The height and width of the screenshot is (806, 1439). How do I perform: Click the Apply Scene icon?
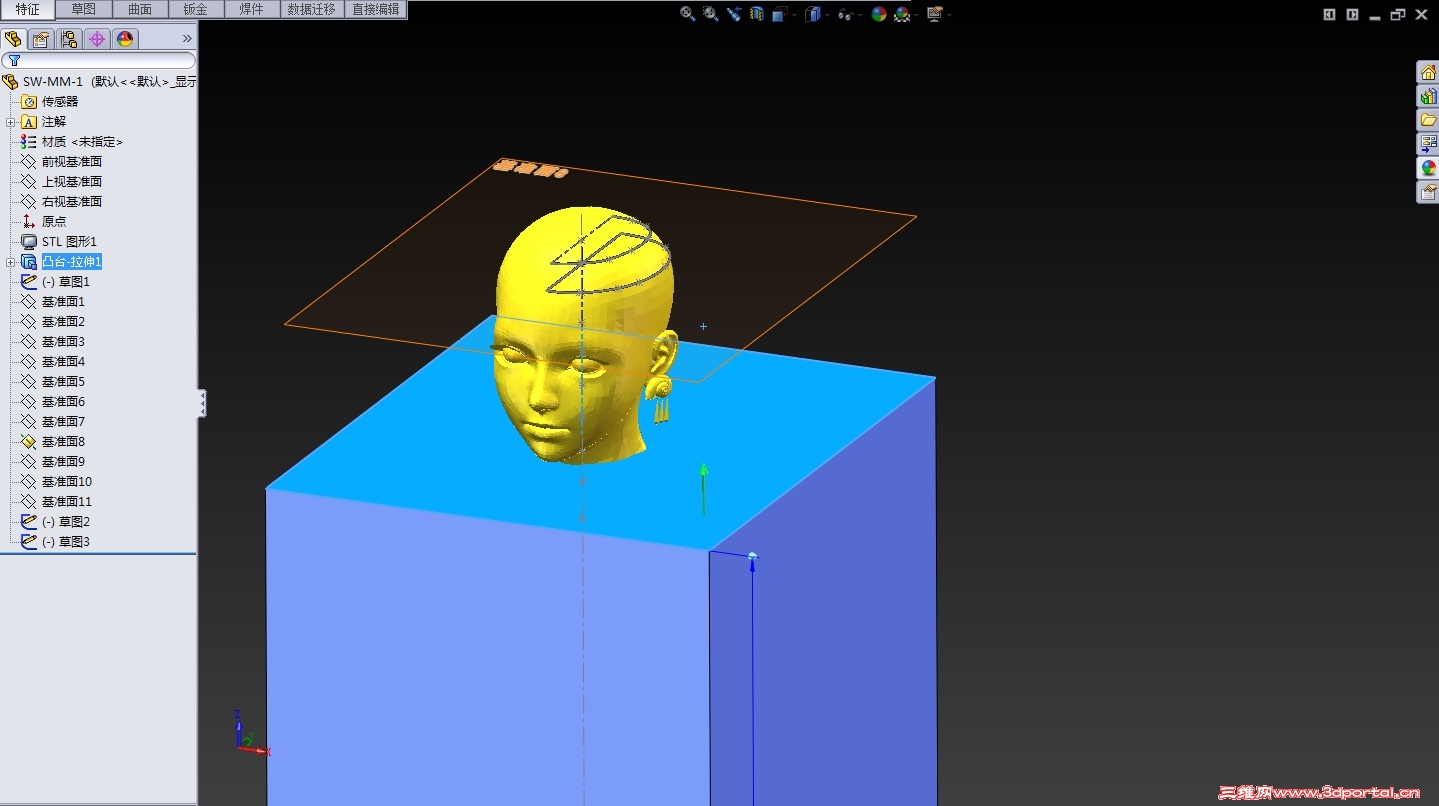click(x=902, y=13)
